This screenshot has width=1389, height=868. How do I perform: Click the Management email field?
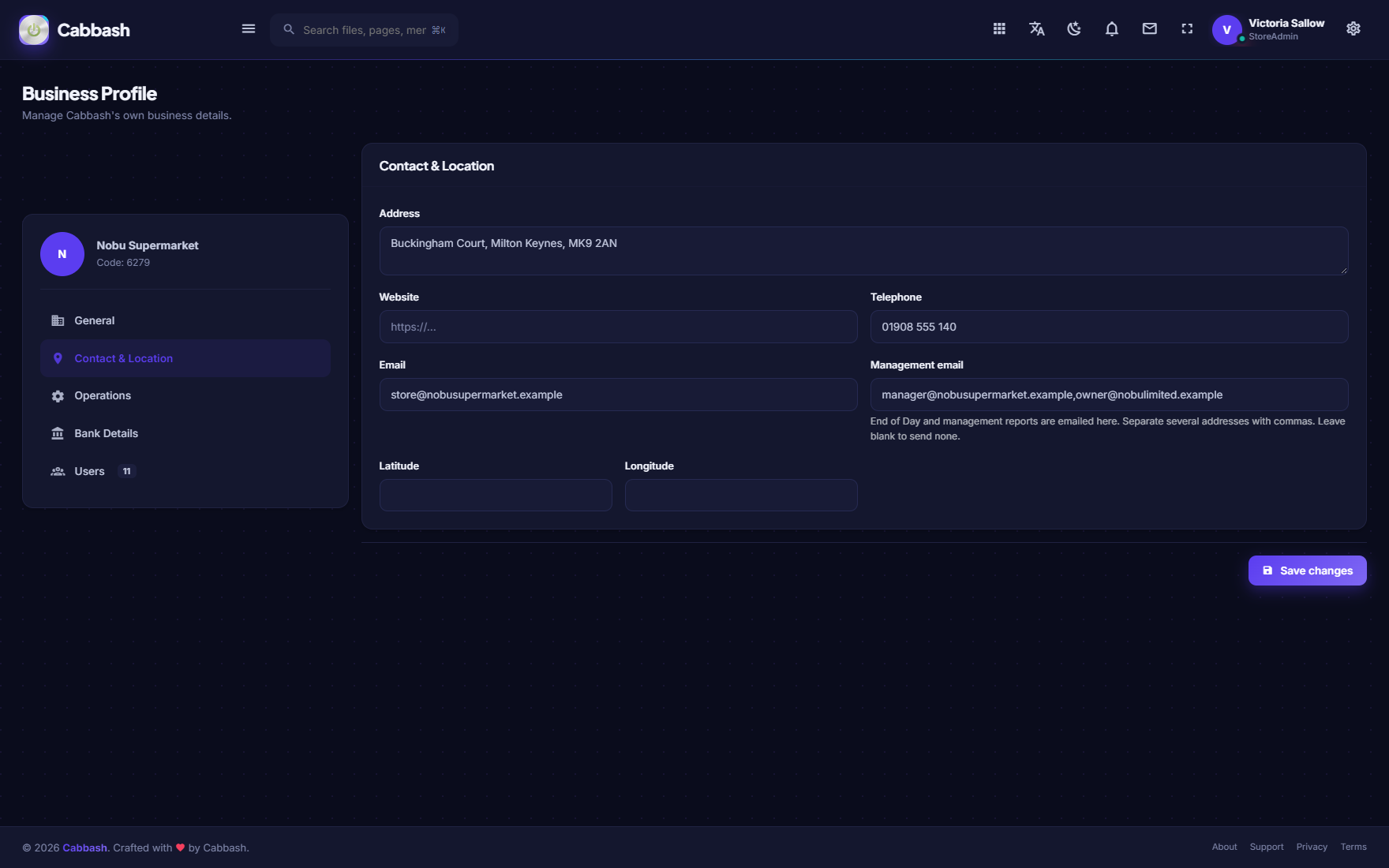(1109, 395)
